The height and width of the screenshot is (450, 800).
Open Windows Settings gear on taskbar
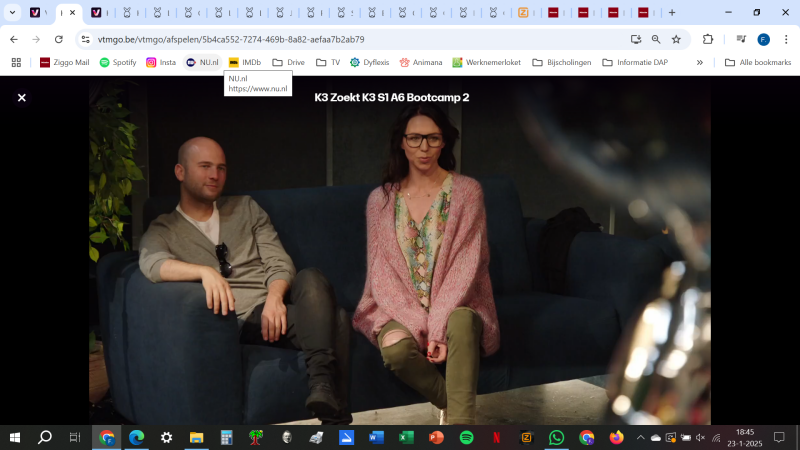click(166, 437)
